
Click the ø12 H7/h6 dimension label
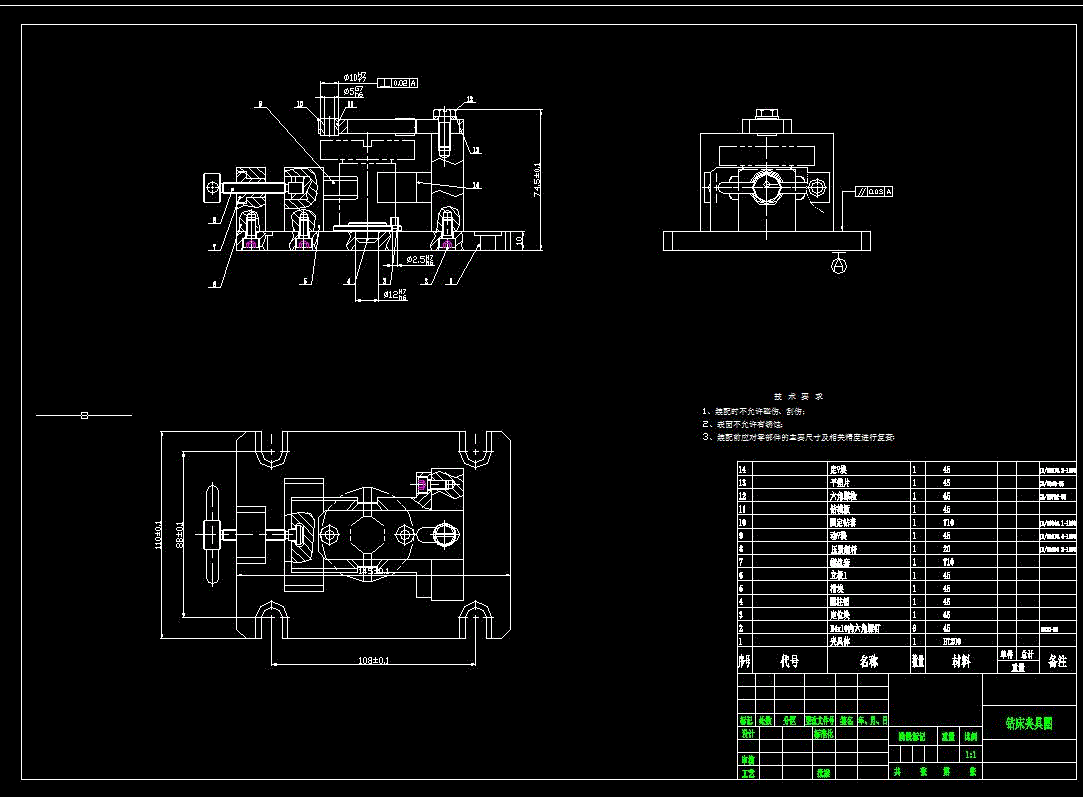pos(395,295)
